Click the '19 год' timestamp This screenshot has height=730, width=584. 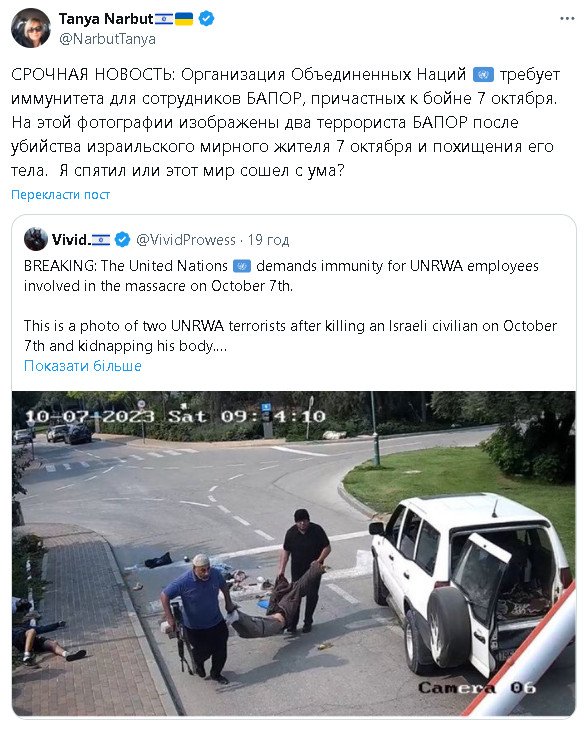[268, 240]
